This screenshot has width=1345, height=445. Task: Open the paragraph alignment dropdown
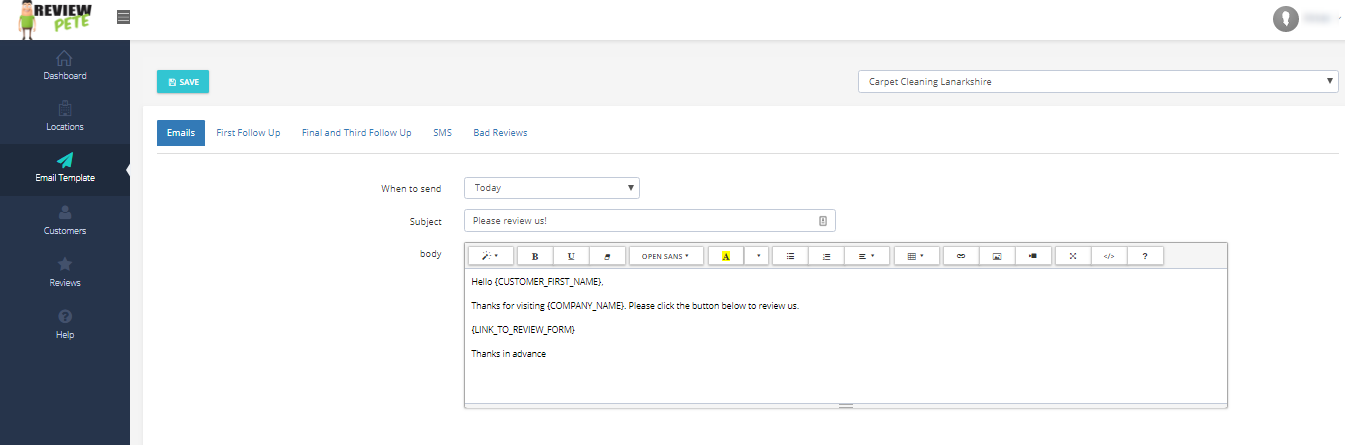tap(866, 256)
